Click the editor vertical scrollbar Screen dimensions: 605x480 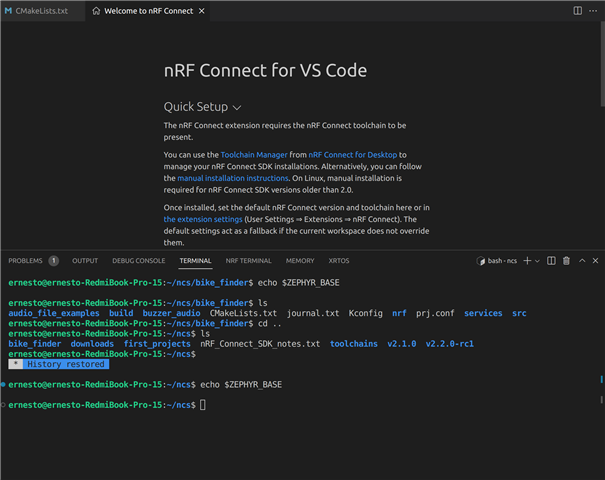coord(602,64)
